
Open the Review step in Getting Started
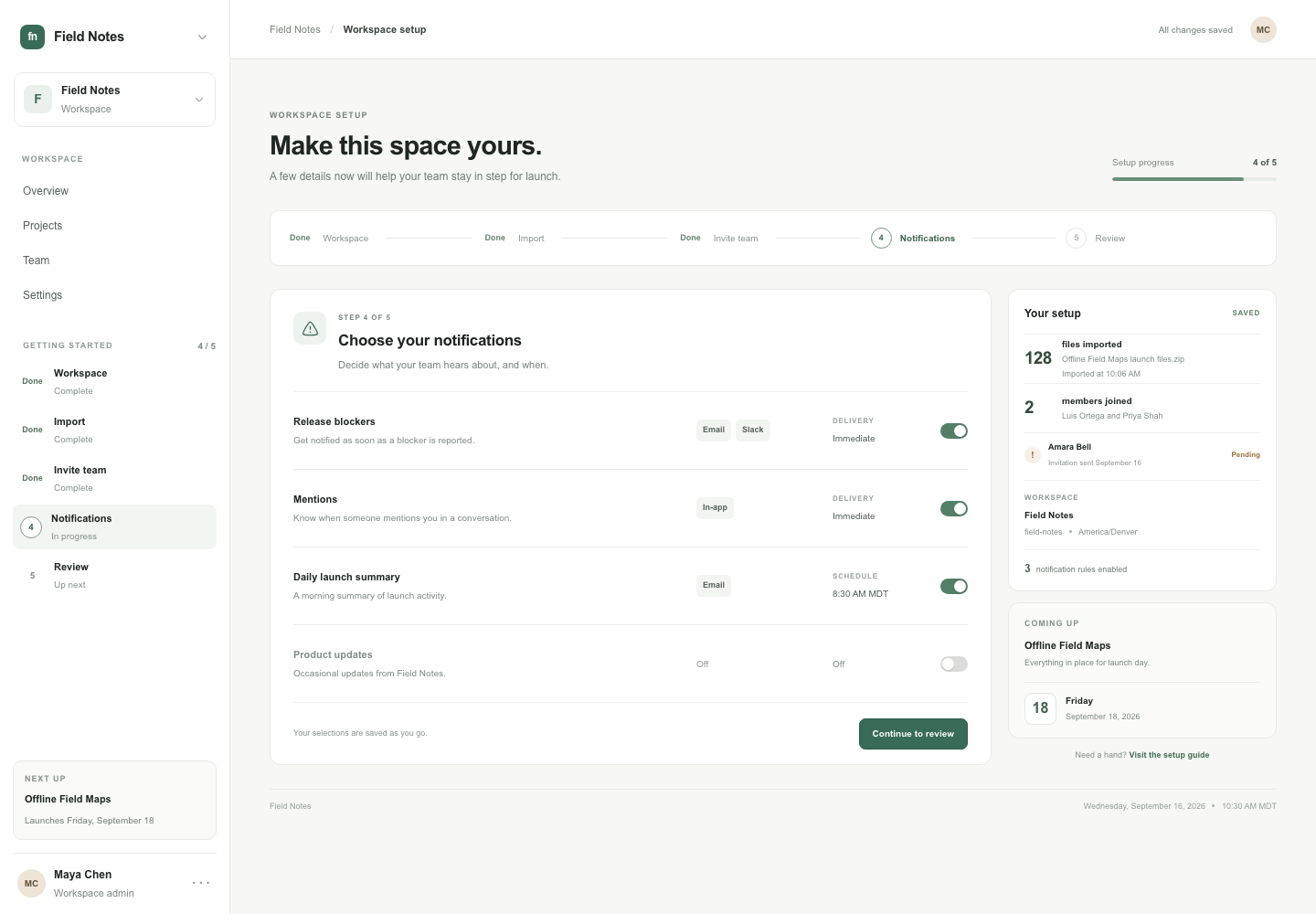pyautogui.click(x=114, y=576)
